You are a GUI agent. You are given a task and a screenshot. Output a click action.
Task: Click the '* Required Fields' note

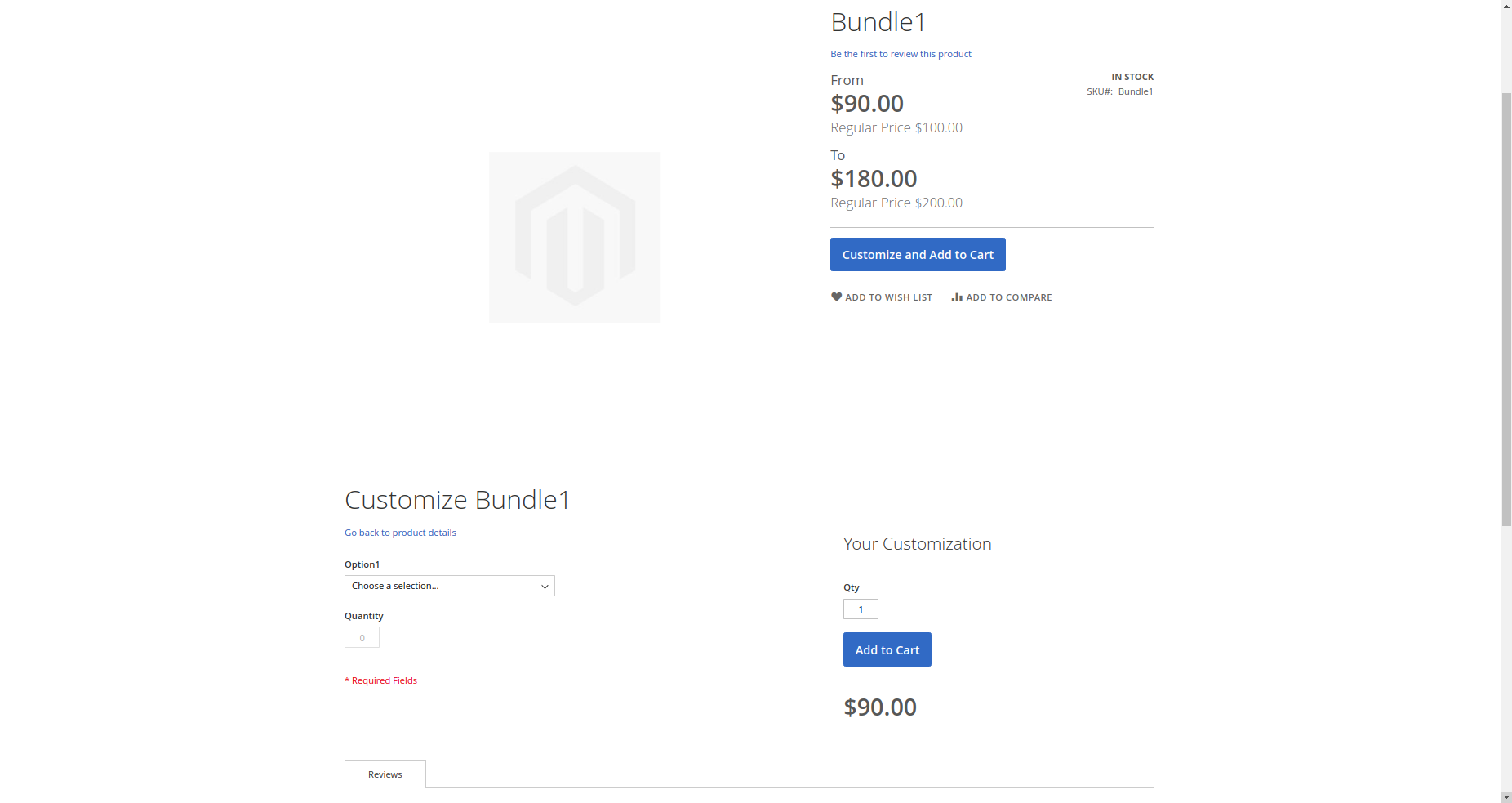tap(380, 680)
